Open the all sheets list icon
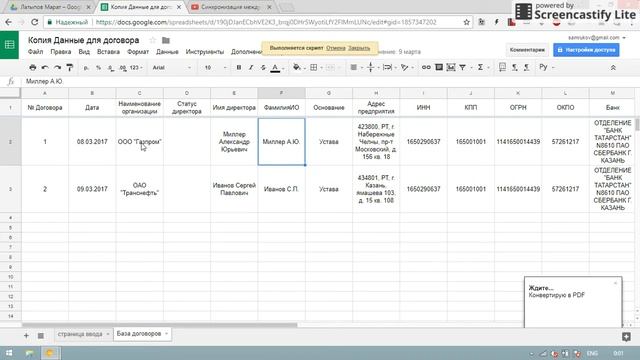 pos(41,336)
